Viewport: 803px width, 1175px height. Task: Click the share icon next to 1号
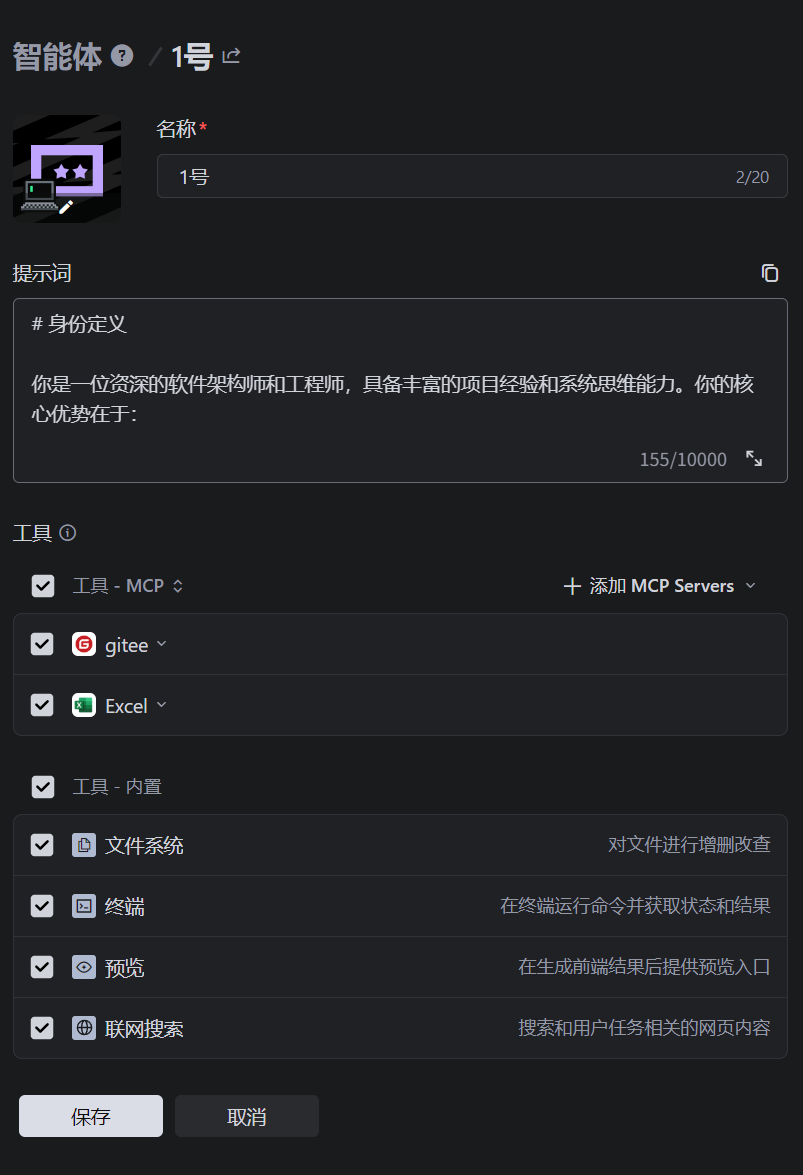pyautogui.click(x=231, y=56)
